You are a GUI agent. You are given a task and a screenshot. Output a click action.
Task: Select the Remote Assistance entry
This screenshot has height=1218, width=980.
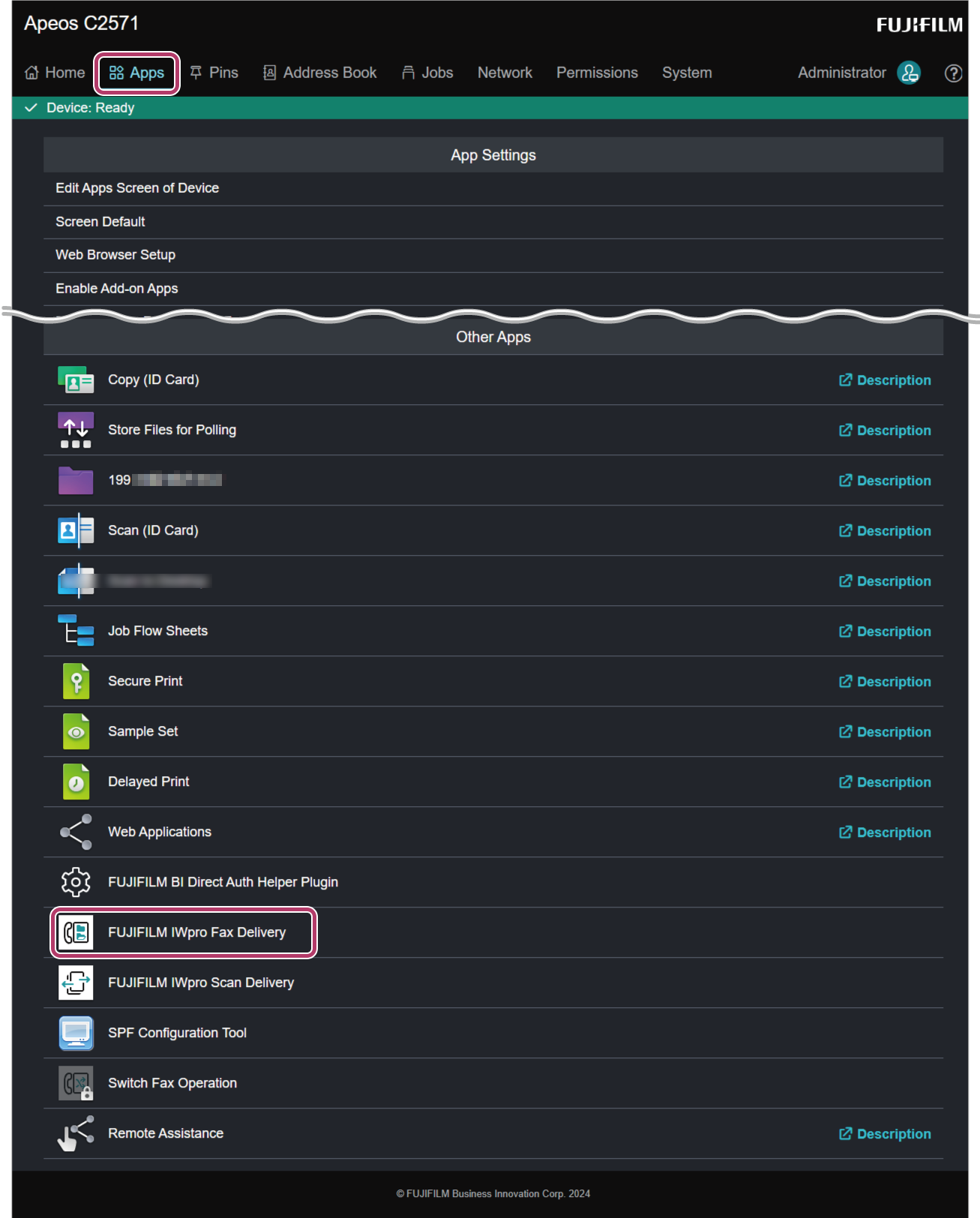[x=166, y=1133]
